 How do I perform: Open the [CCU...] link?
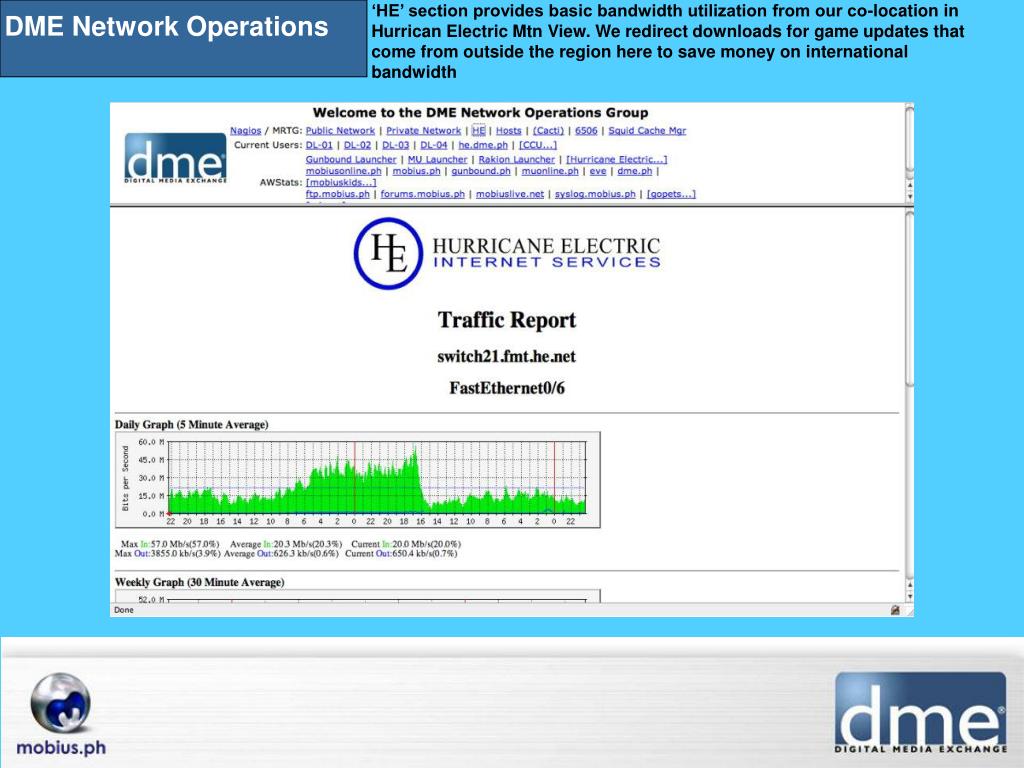537,145
